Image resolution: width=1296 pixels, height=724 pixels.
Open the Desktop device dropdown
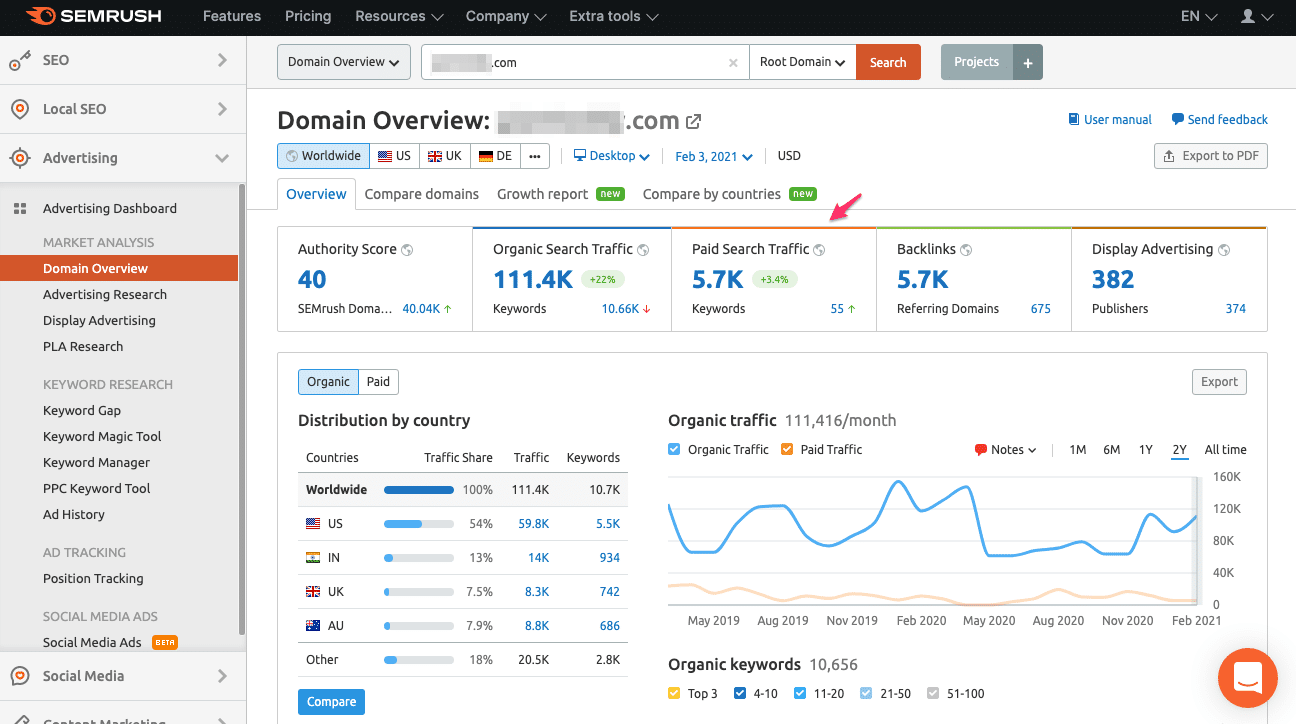tap(611, 156)
